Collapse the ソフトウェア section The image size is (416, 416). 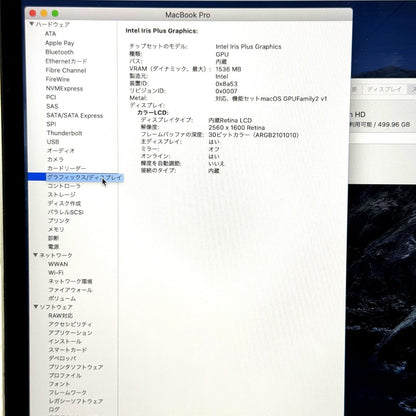coord(36,307)
